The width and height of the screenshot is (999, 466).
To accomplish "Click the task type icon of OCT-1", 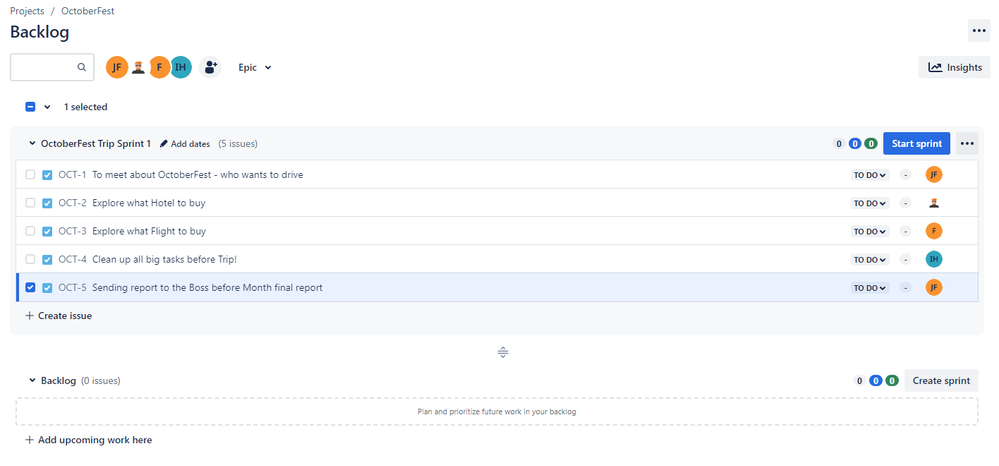I will [47, 175].
